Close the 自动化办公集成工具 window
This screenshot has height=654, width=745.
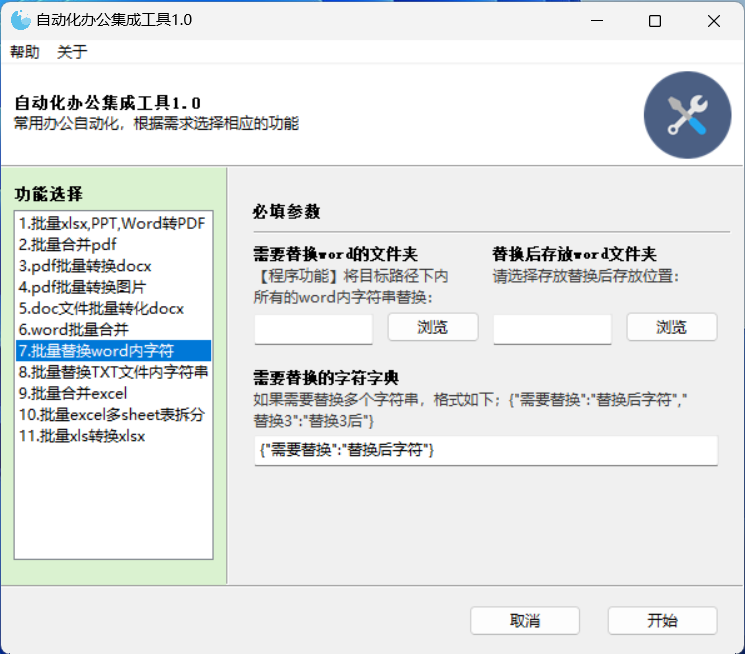point(714,20)
